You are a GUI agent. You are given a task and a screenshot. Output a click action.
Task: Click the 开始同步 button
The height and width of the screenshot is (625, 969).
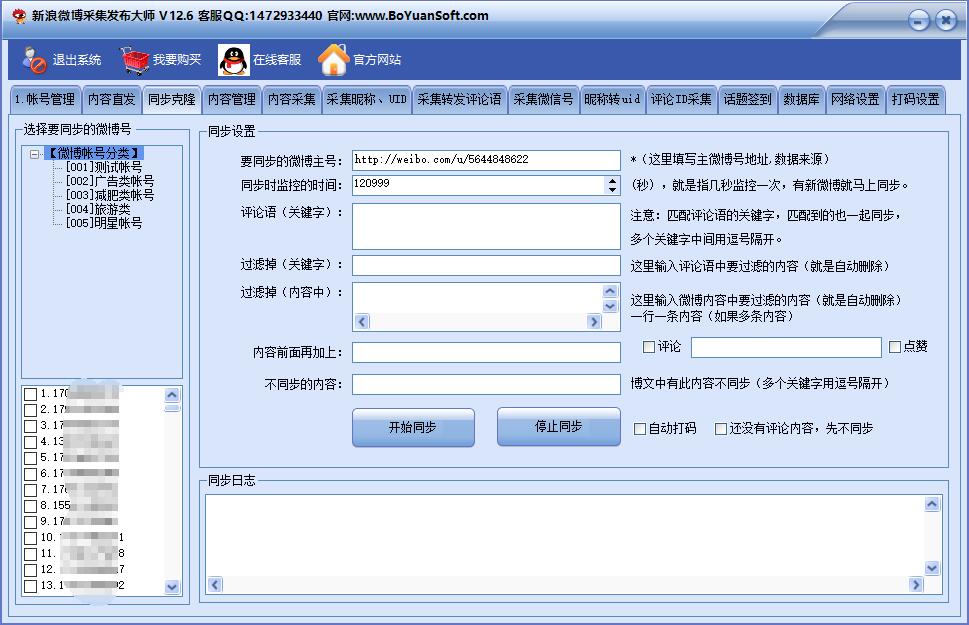[x=413, y=427]
